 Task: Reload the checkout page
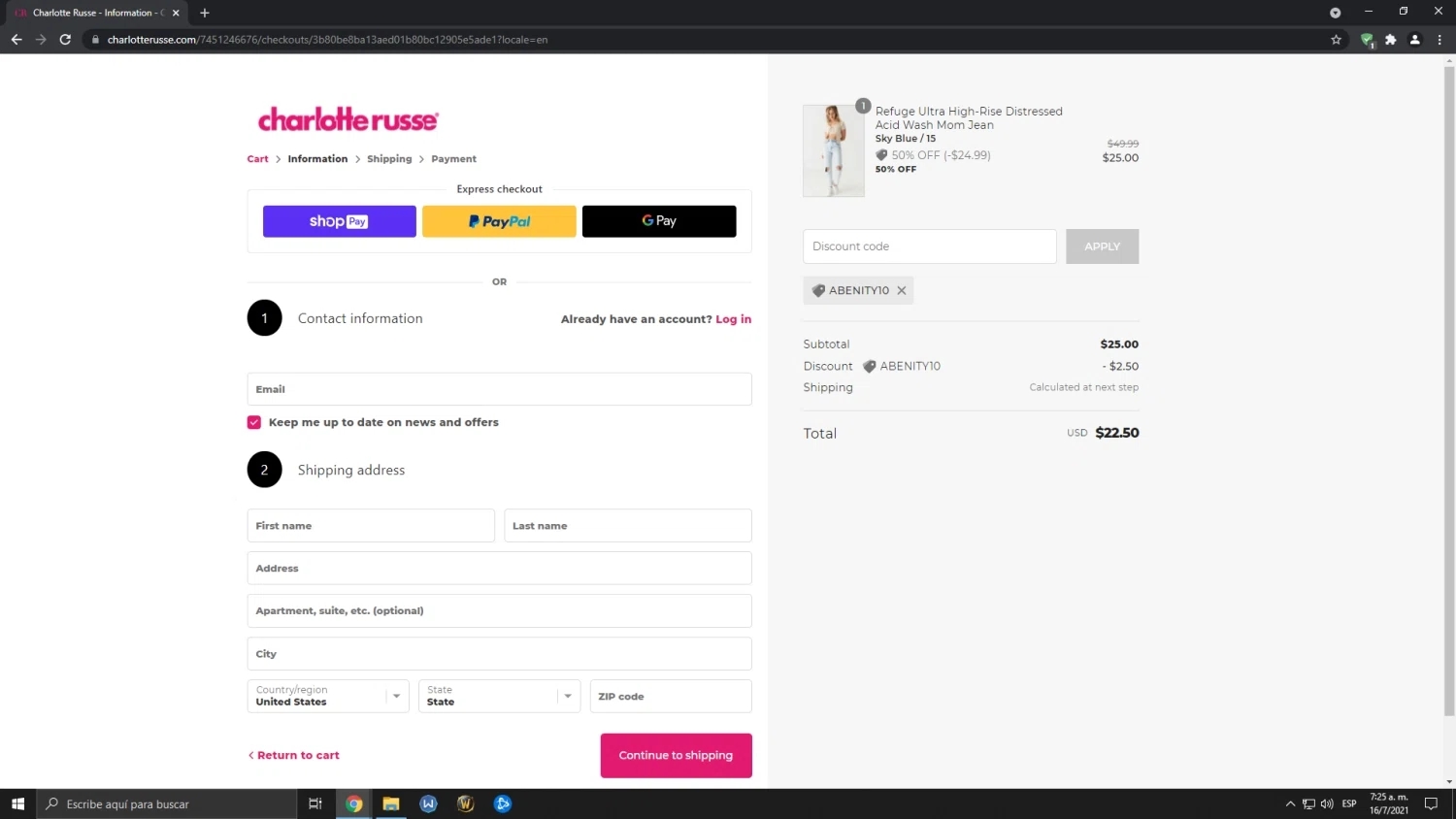64,40
